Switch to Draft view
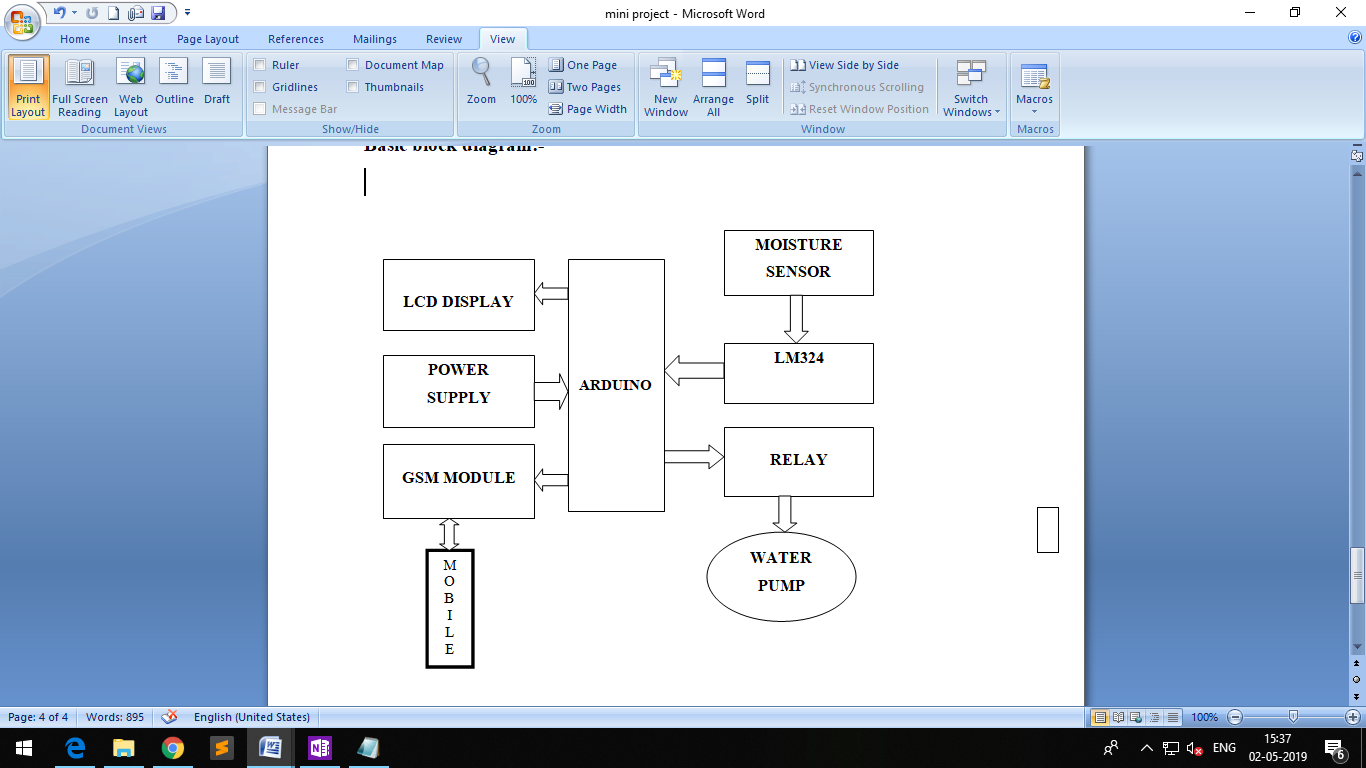The height and width of the screenshot is (768, 1366). tap(217, 82)
